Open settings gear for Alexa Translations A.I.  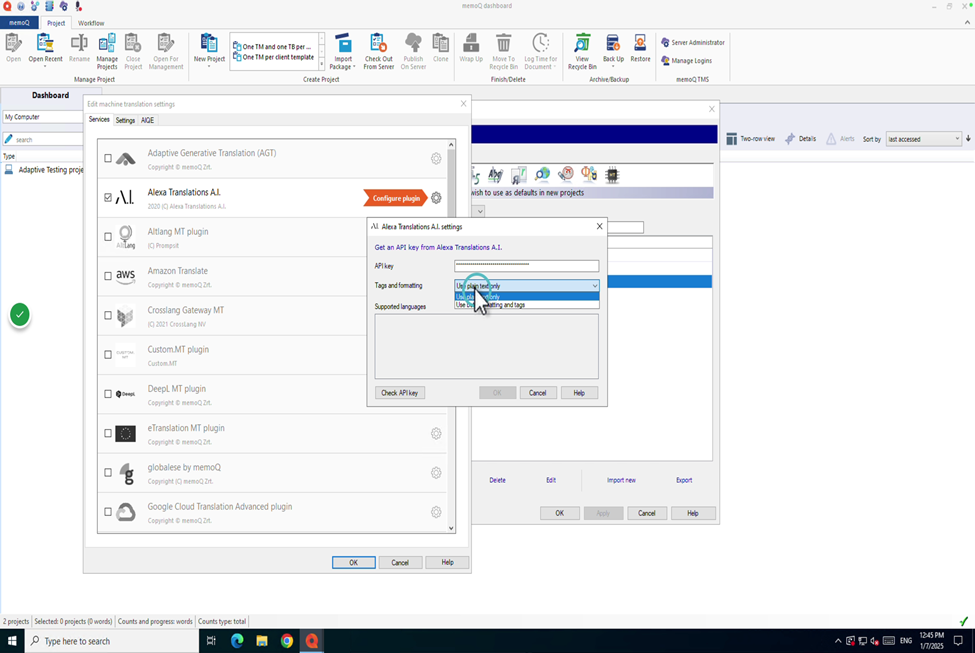[436, 198]
